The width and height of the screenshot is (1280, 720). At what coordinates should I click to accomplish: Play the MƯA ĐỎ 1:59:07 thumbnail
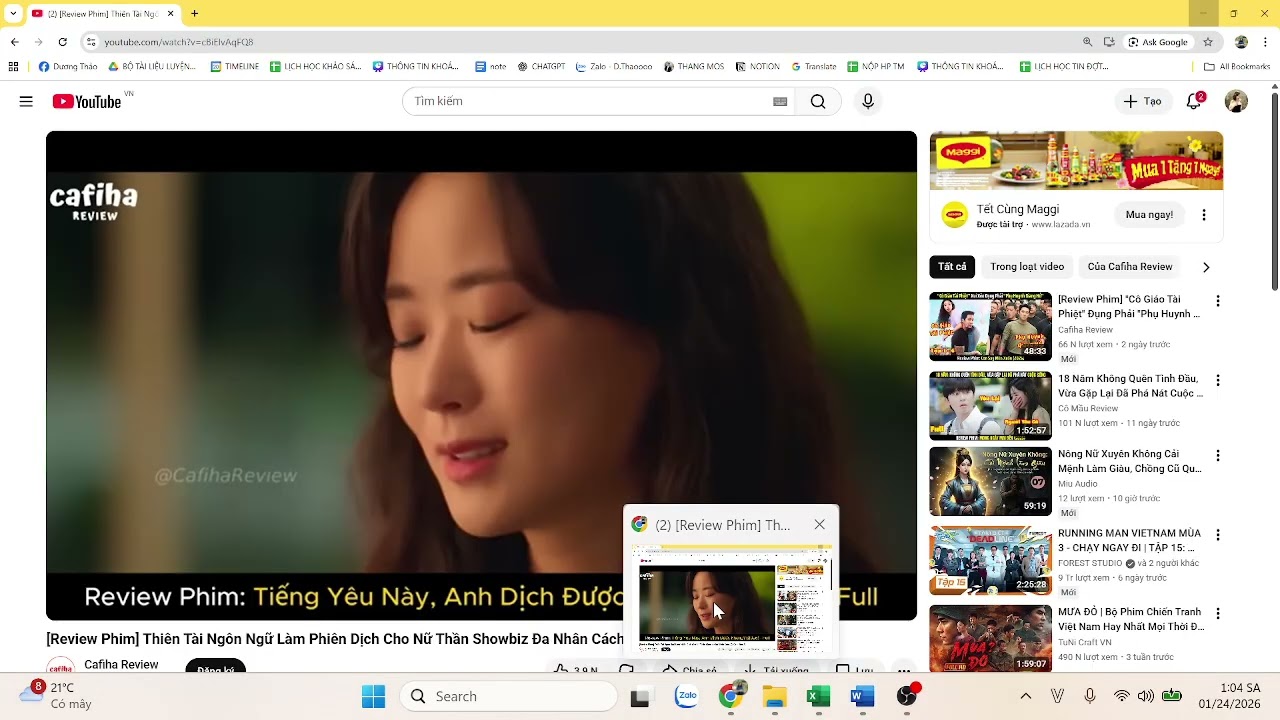point(990,639)
